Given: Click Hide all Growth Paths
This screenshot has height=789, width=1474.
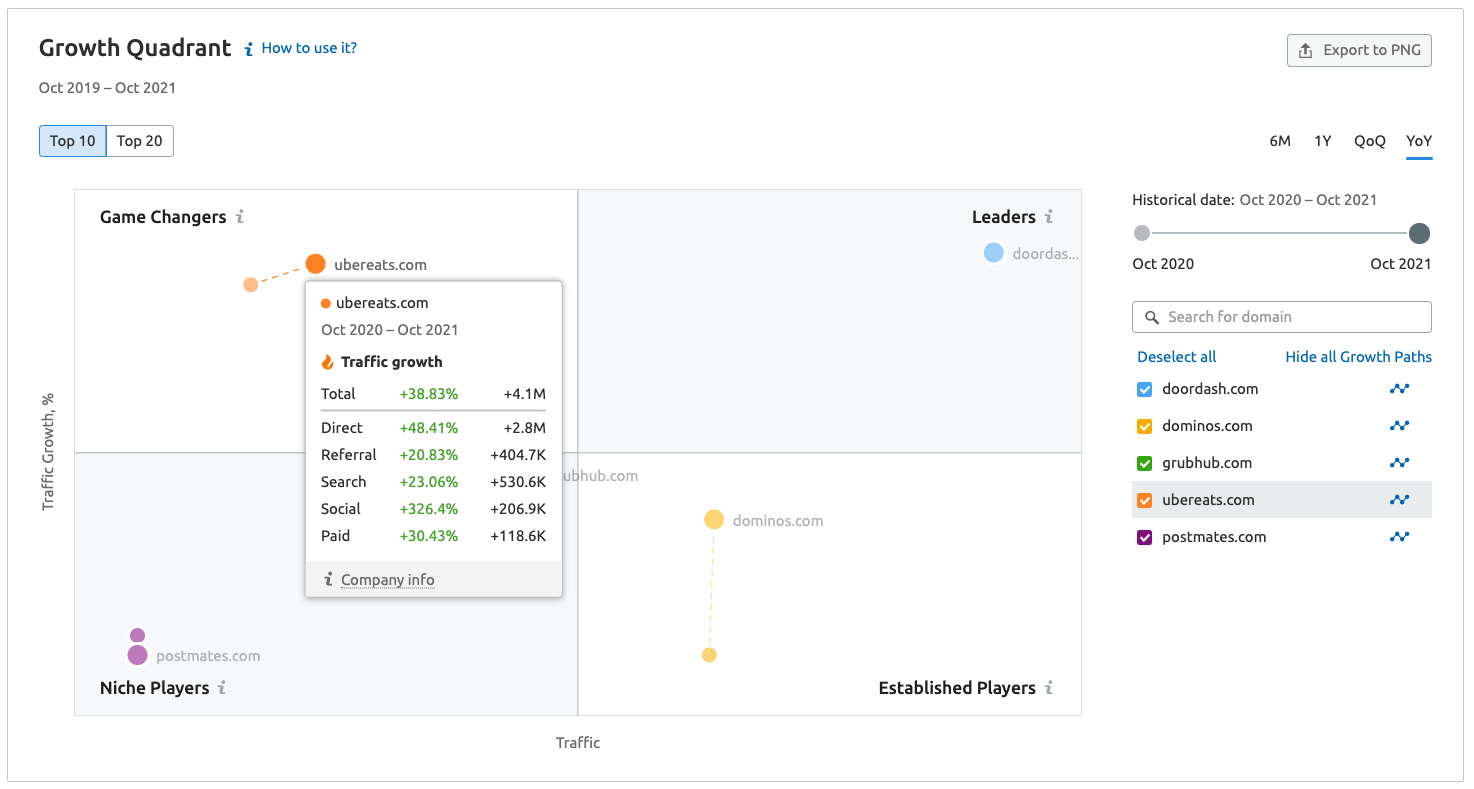Looking at the screenshot, I should tap(1359, 357).
